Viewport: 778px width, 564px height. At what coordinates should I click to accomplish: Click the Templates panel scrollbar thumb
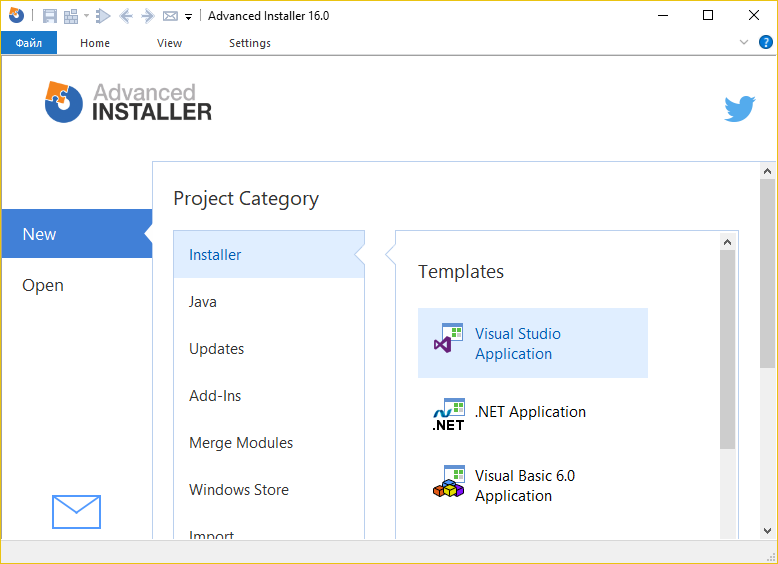coord(727,350)
